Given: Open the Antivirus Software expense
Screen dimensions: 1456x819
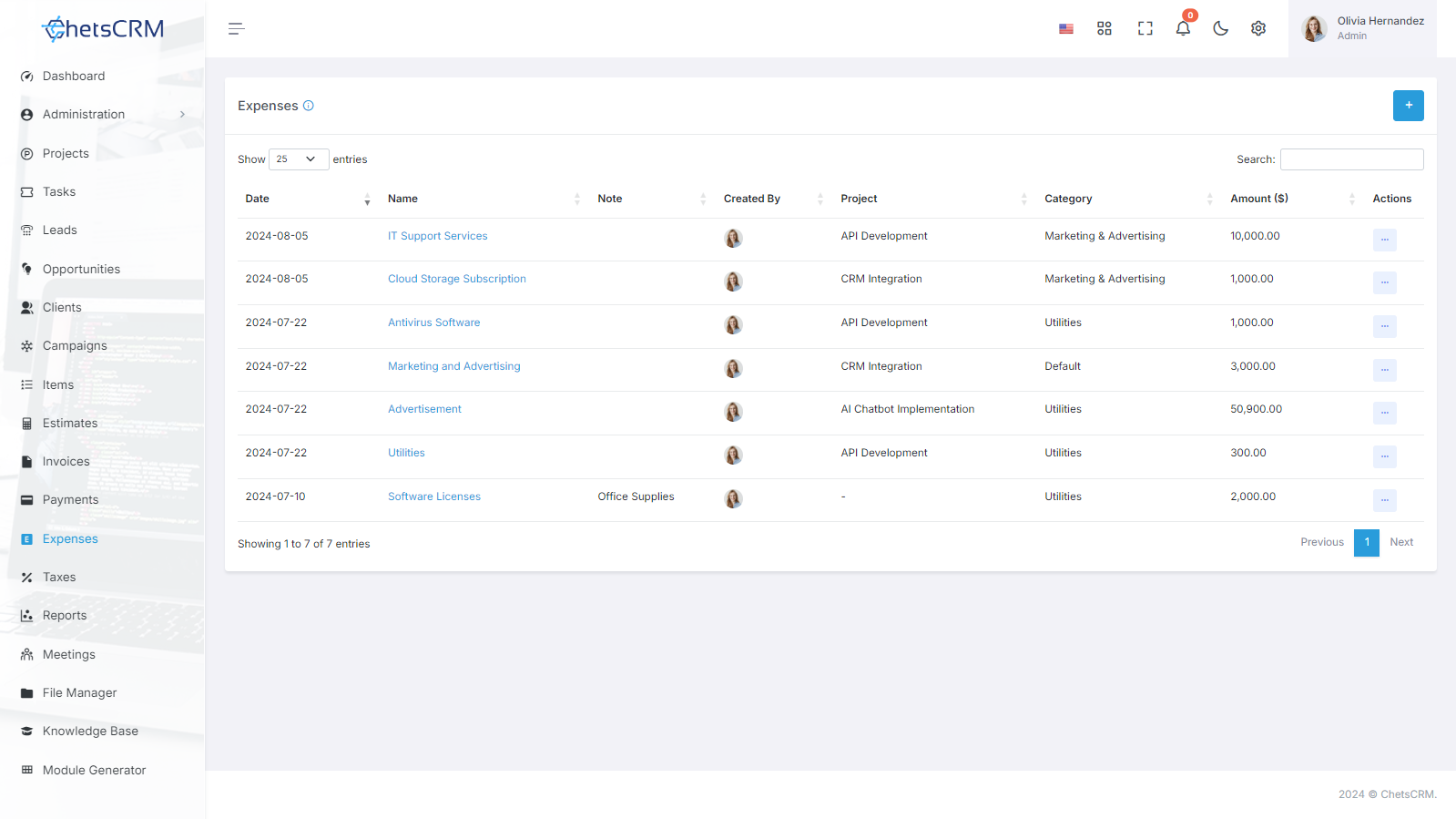Looking at the screenshot, I should coord(433,322).
